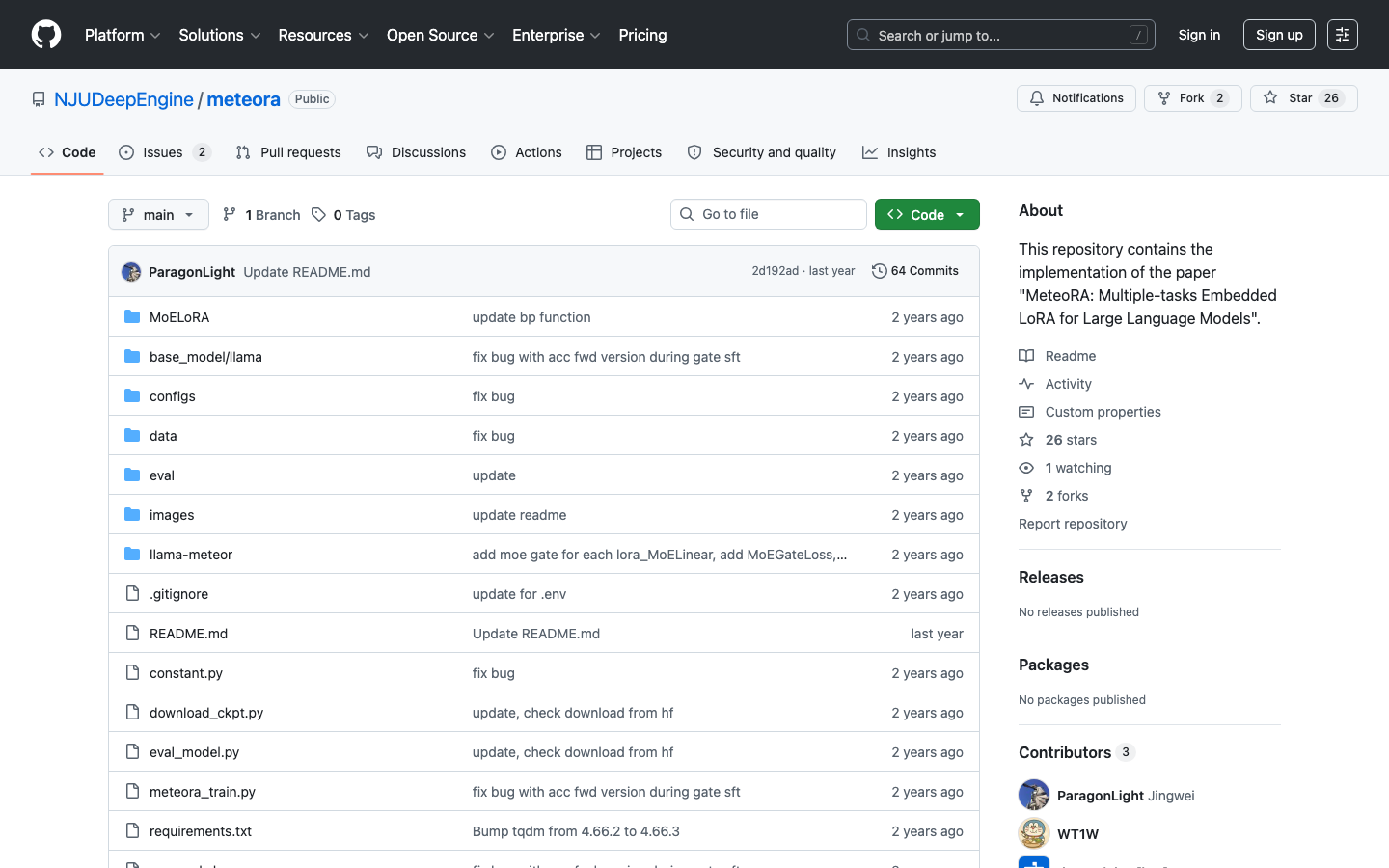Viewport: 1389px width, 868px height.
Task: Click the Search or jump to field
Action: (1001, 35)
